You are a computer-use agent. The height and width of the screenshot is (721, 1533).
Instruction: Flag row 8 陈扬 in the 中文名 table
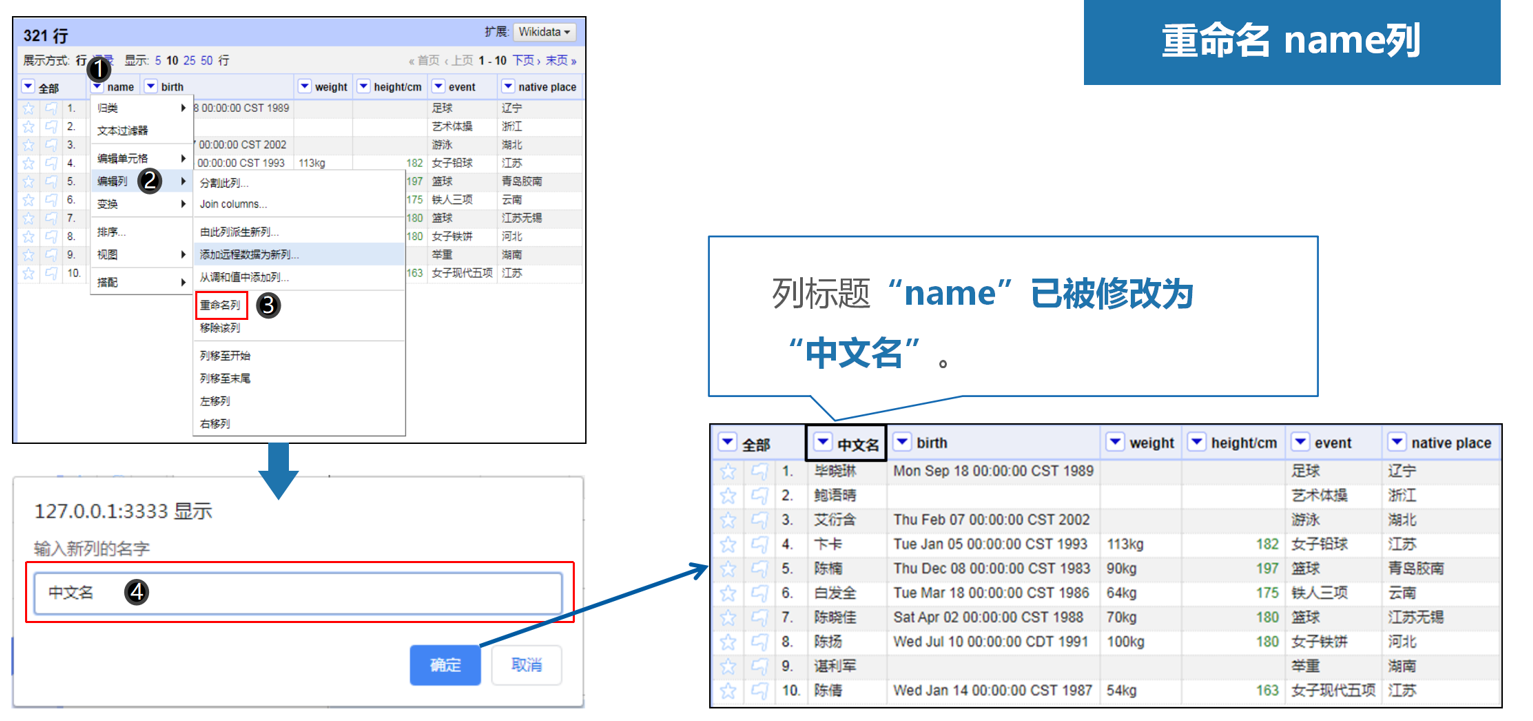(760, 641)
